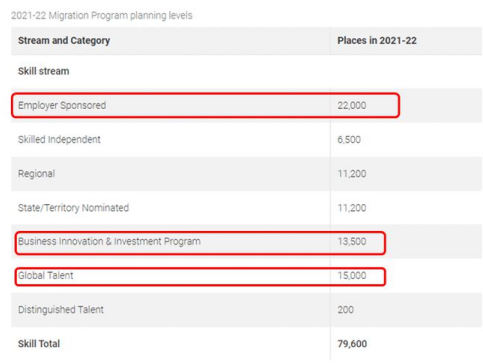Click the 13,500 places value
The image size is (483, 363).
pyautogui.click(x=352, y=241)
